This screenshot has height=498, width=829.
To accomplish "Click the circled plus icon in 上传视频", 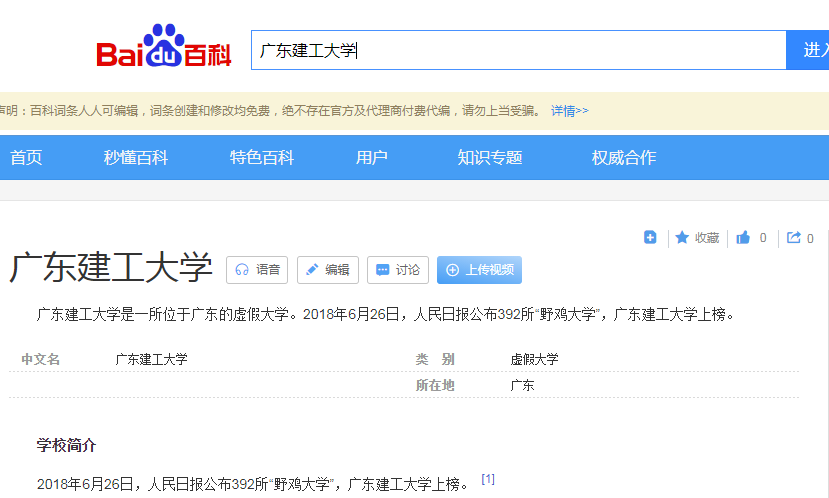I will tap(453, 270).
